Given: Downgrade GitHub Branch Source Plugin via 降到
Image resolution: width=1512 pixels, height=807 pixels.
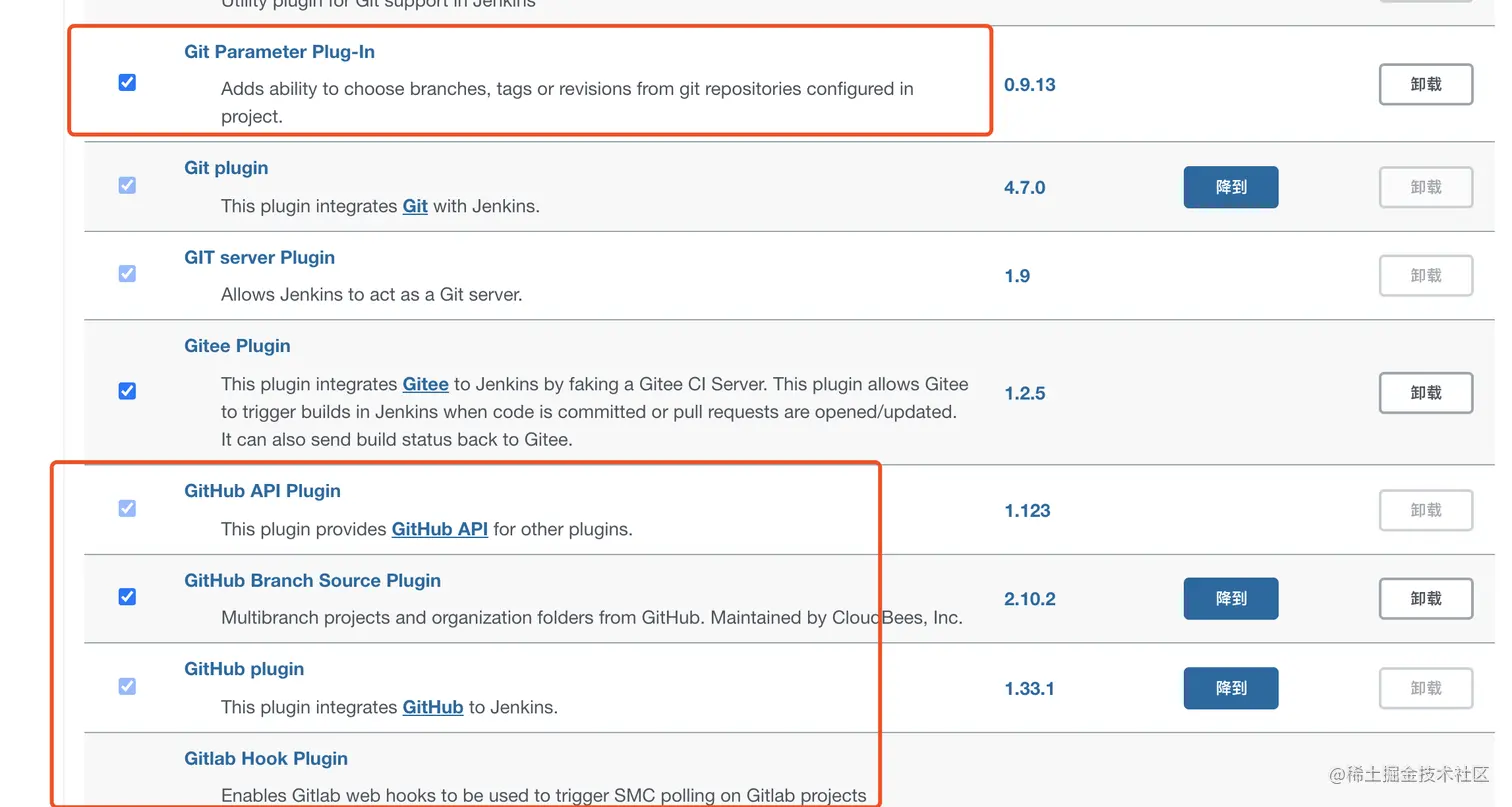Looking at the screenshot, I should pos(1231,598).
